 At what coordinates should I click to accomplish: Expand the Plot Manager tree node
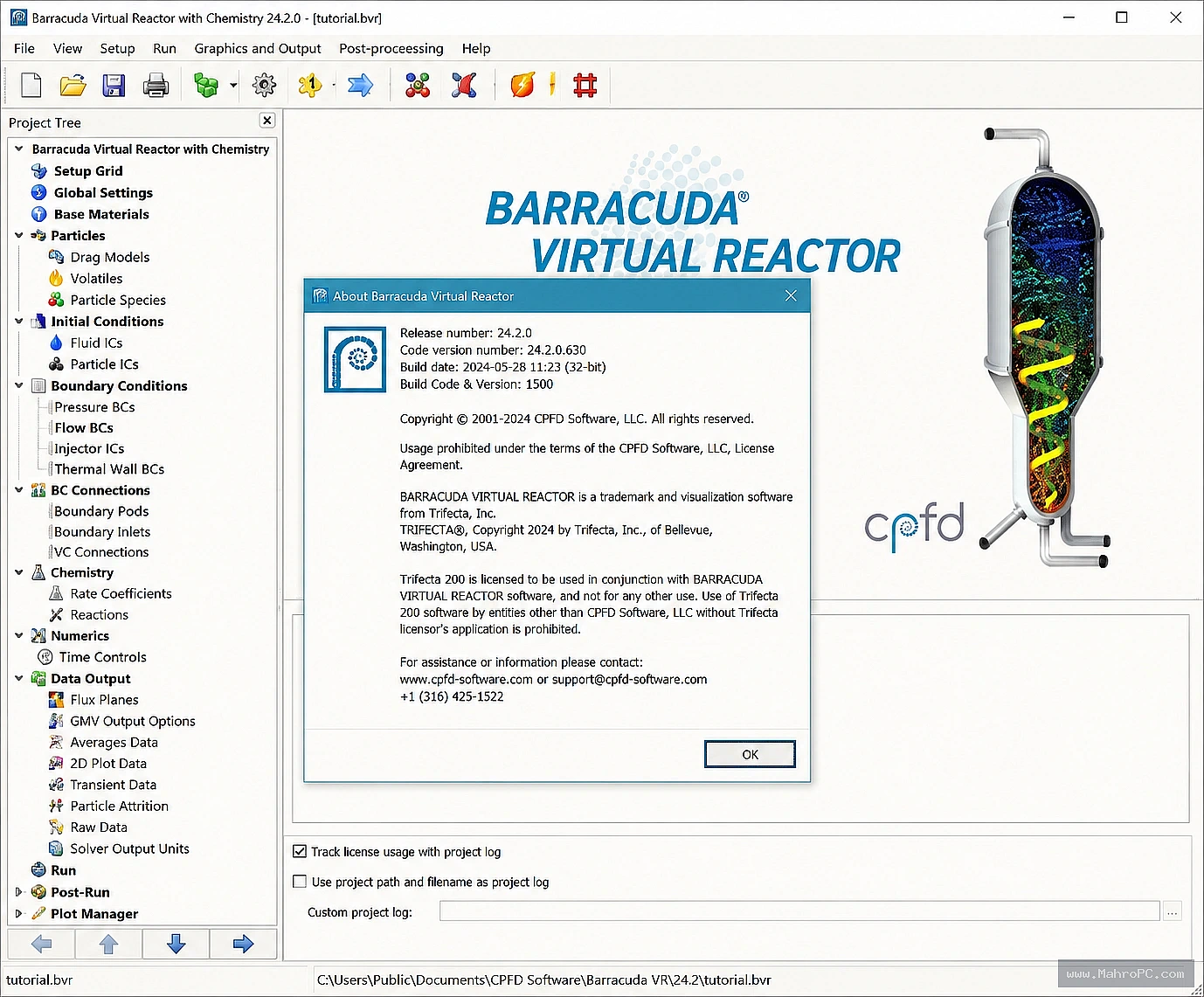tap(18, 913)
